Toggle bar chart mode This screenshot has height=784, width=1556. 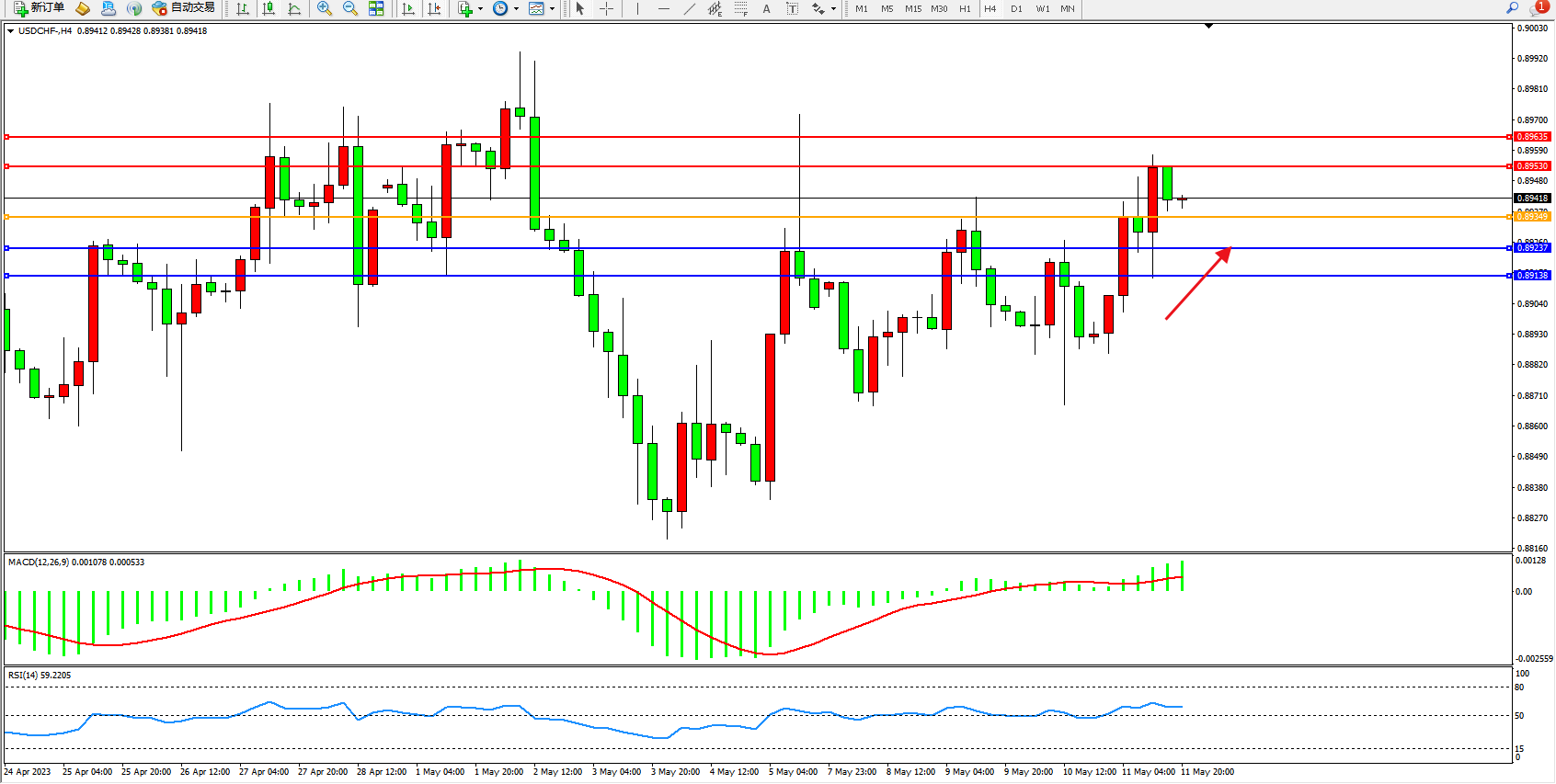[x=243, y=8]
